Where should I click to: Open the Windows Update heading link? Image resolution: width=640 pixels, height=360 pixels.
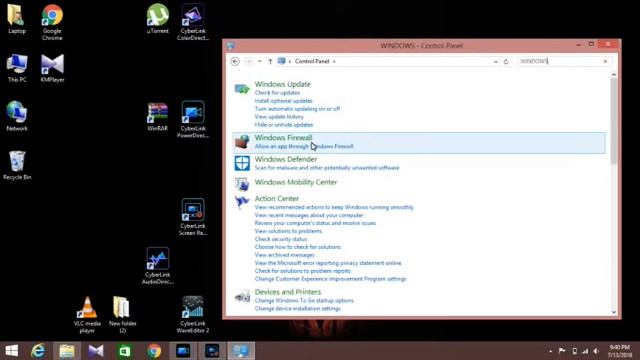282,84
